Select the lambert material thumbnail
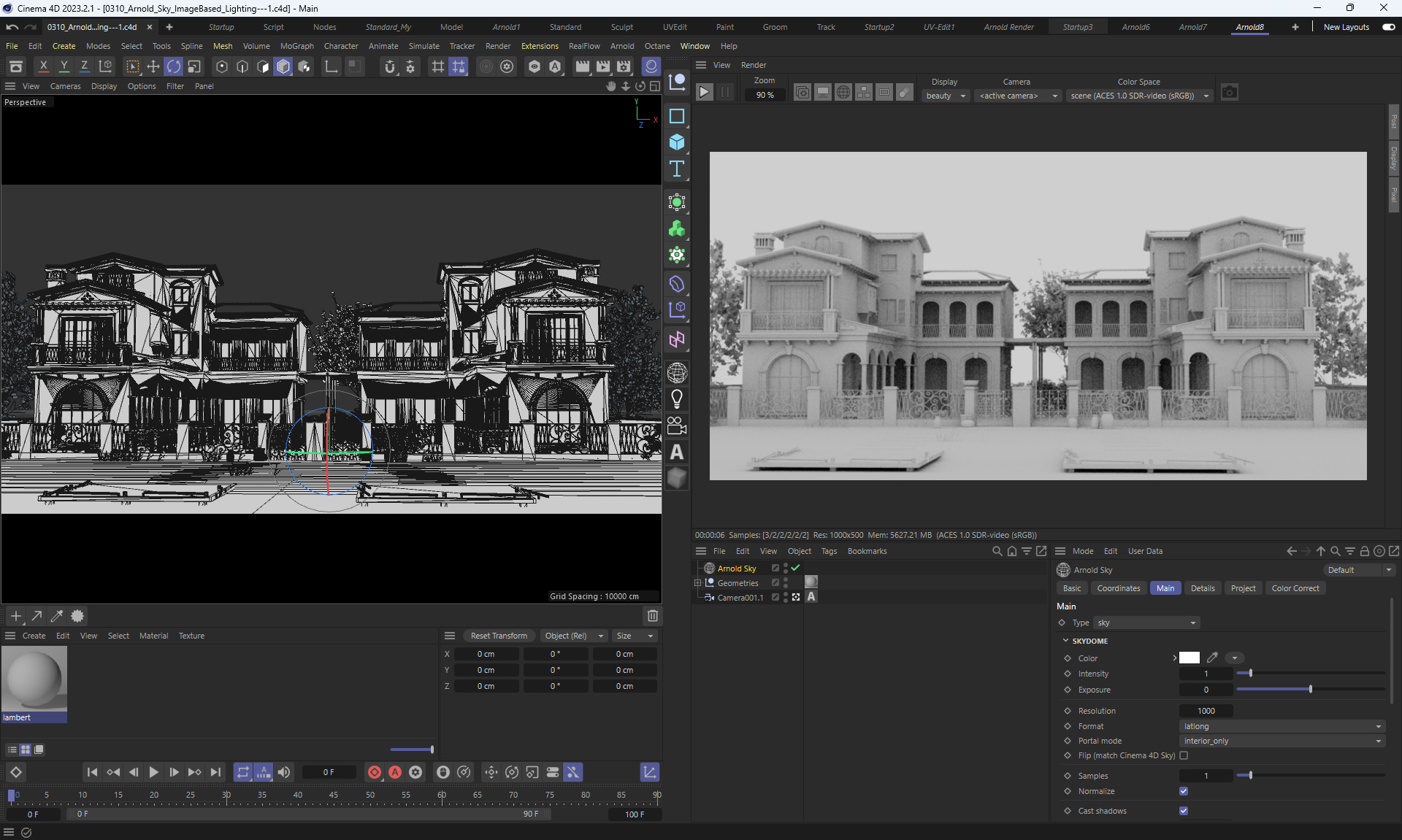Image resolution: width=1402 pixels, height=840 pixels. pyautogui.click(x=34, y=679)
